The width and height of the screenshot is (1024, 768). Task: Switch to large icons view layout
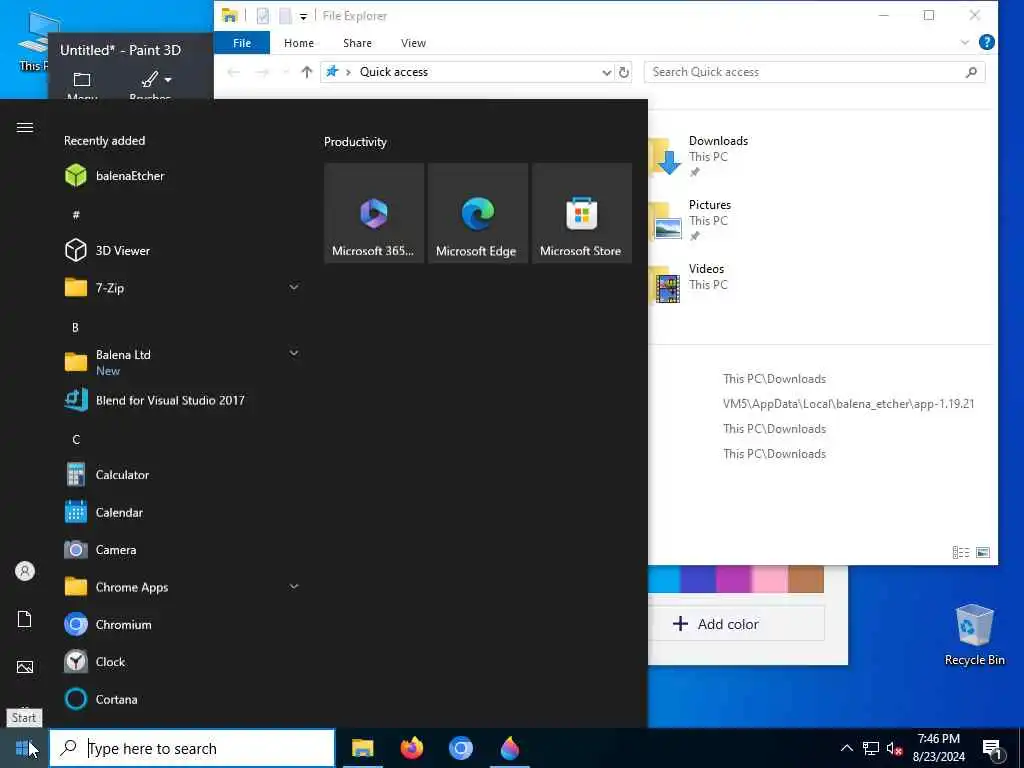click(983, 552)
